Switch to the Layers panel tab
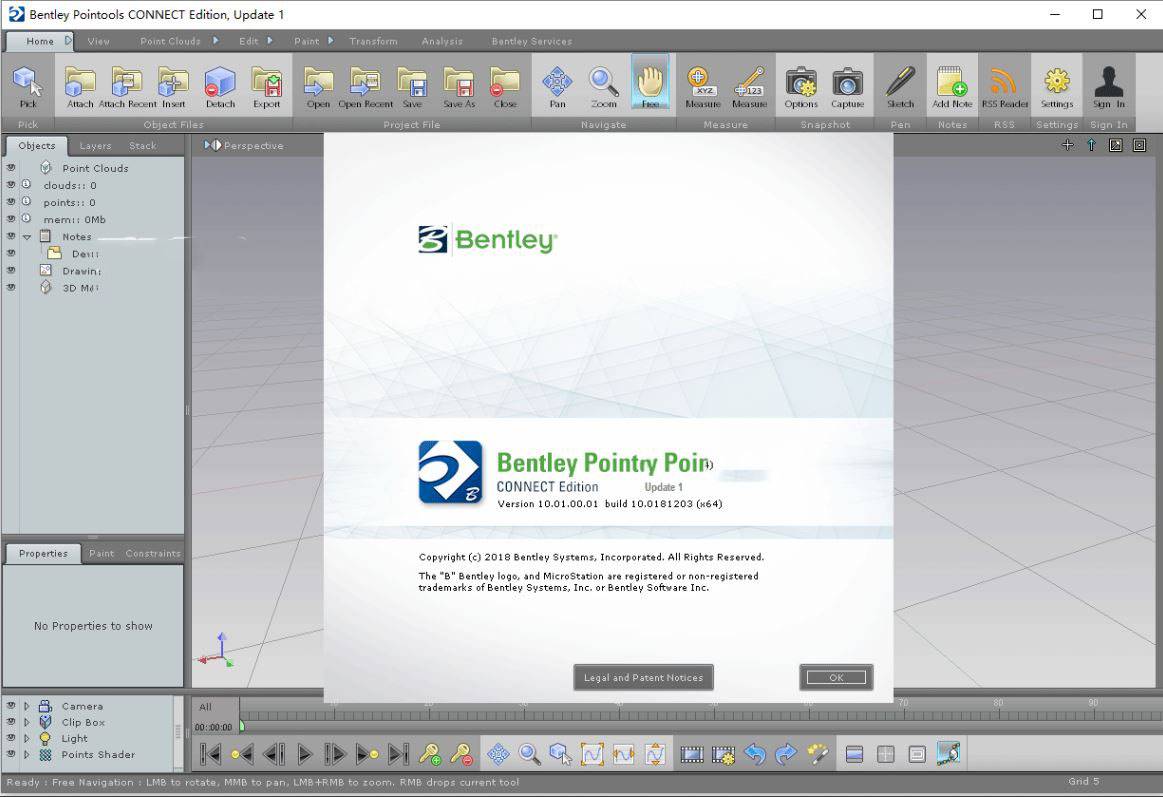This screenshot has height=797, width=1163. pyautogui.click(x=96, y=146)
